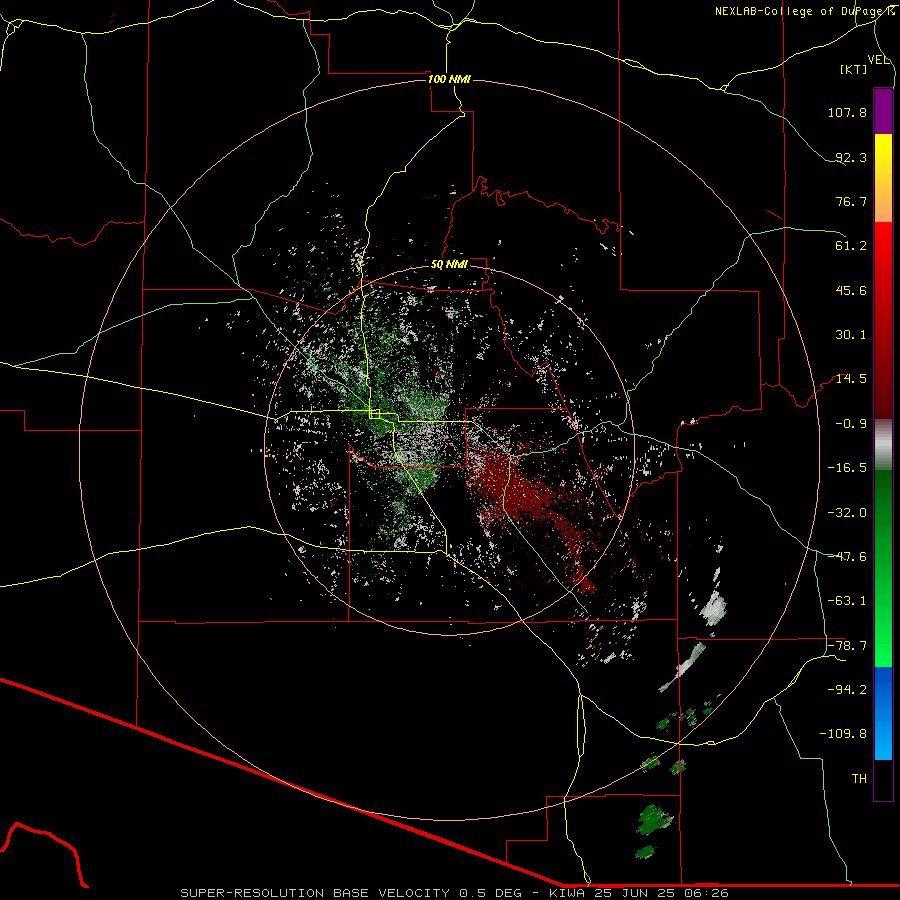Select the 61.2 velocity scale value
Viewport: 900px width, 900px height.
tap(851, 246)
